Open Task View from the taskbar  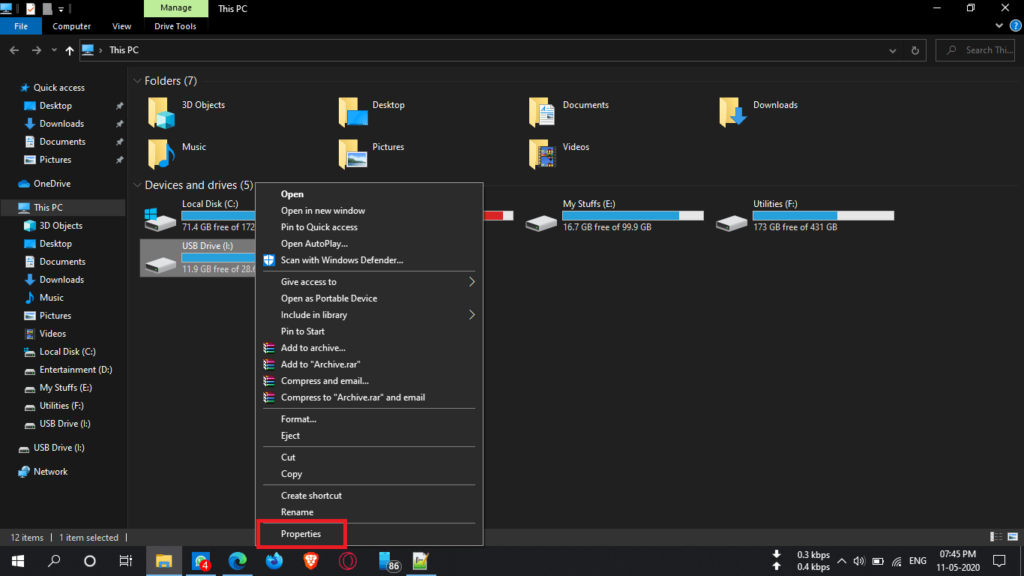coord(125,561)
